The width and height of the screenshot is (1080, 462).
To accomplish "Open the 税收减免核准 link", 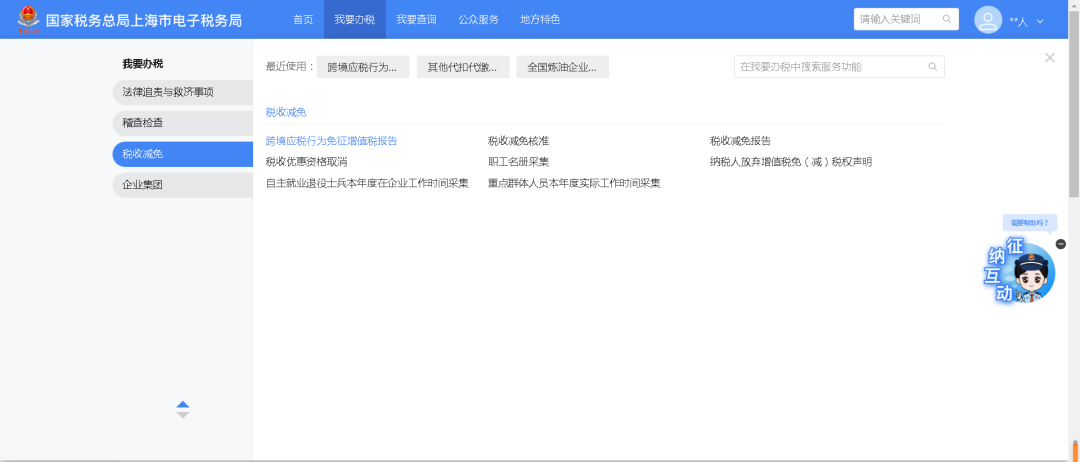I will [521, 141].
